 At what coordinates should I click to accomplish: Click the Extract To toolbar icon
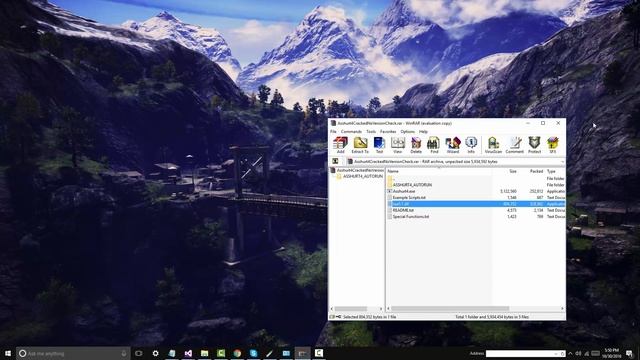(360, 145)
